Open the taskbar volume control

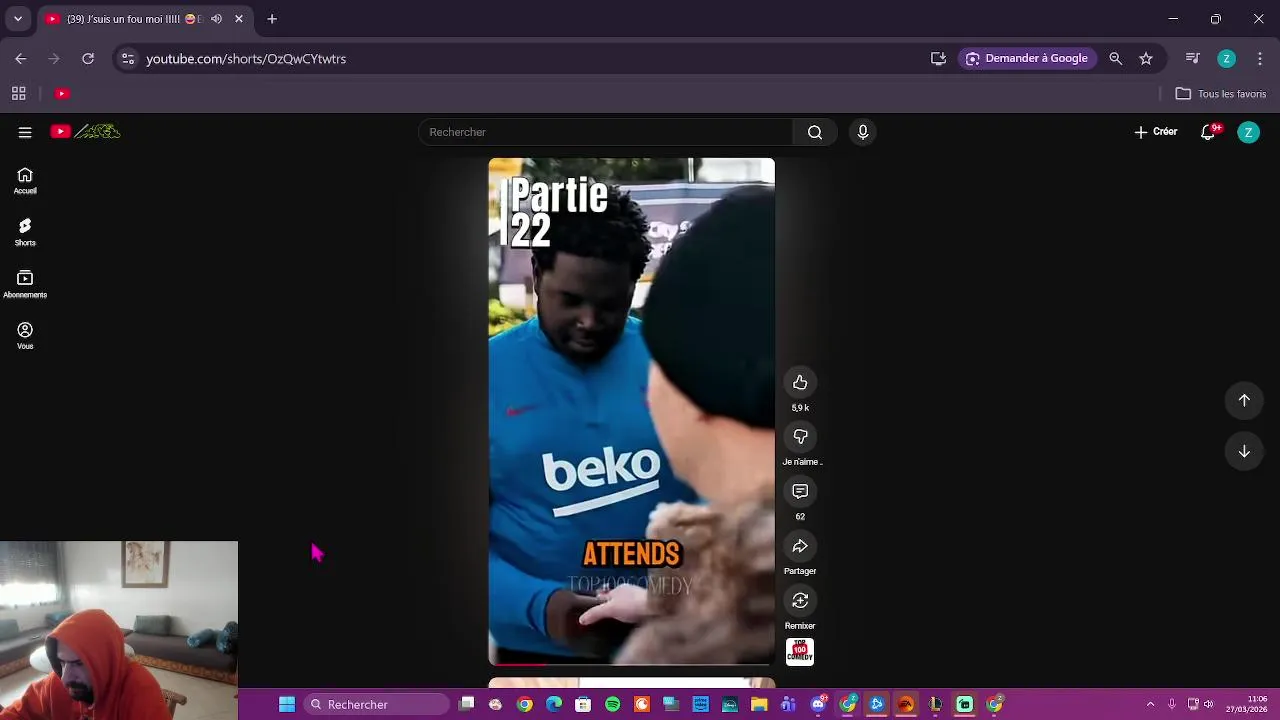(x=1209, y=705)
